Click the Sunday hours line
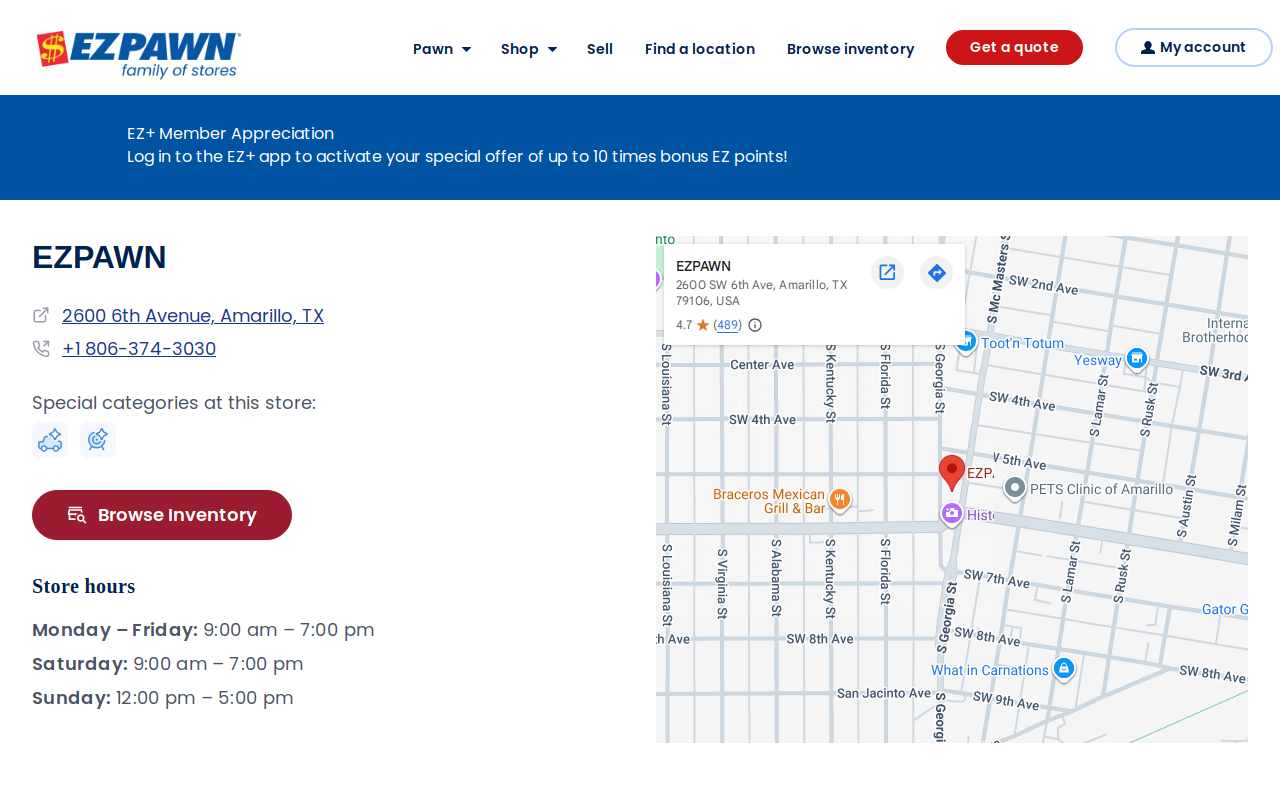 [163, 698]
